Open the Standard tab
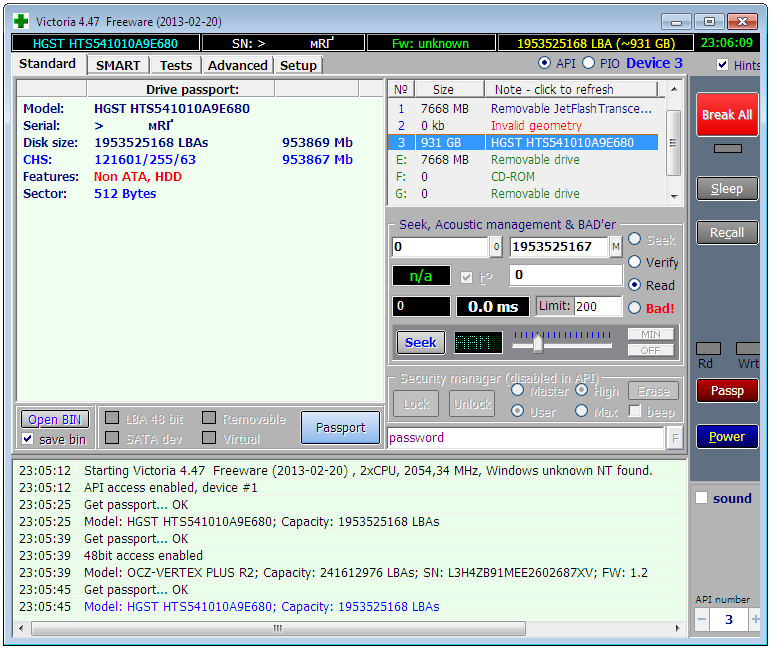Viewport: 772px width, 648px height. click(48, 64)
